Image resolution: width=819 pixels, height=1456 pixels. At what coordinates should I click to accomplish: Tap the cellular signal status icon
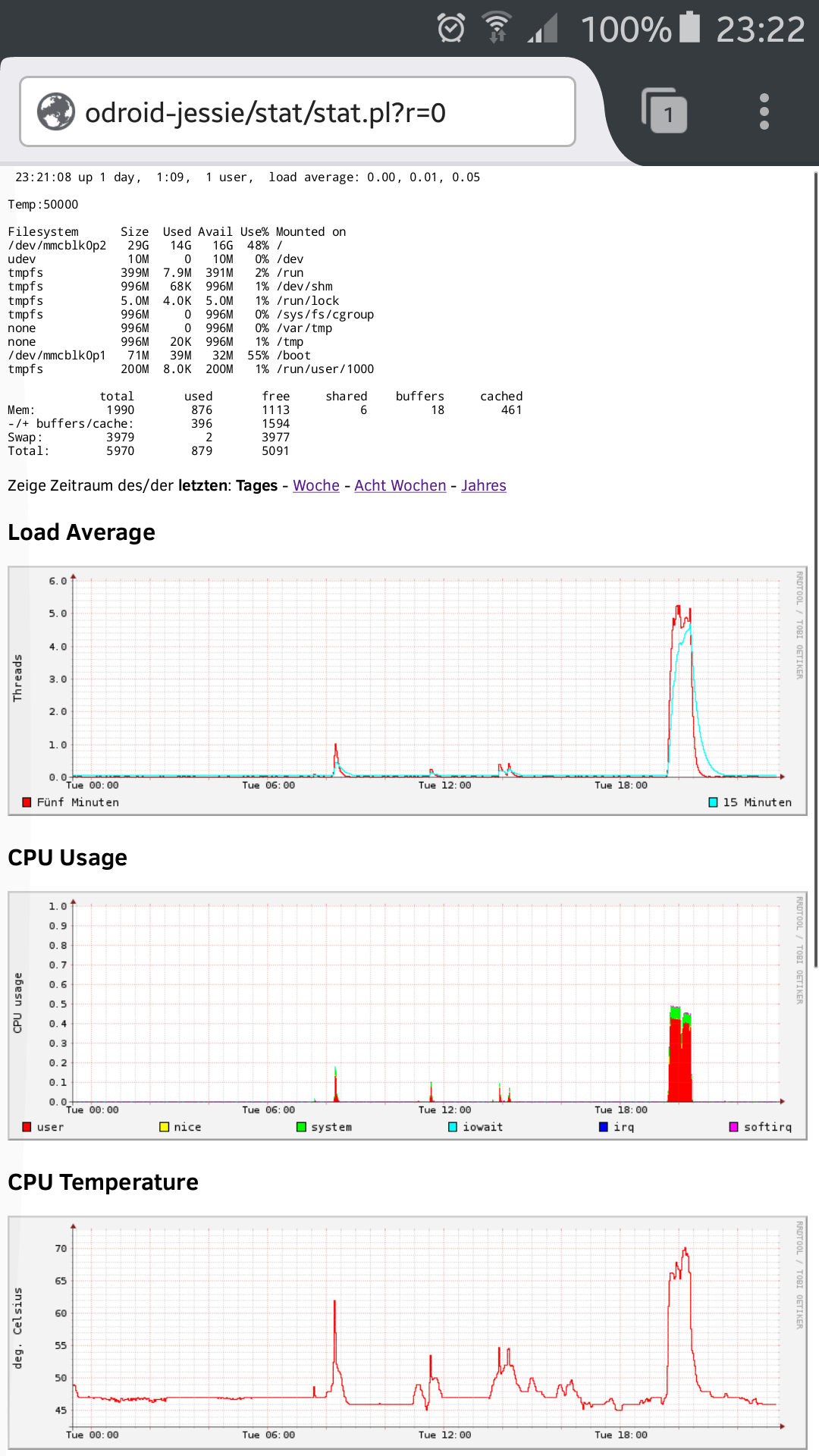click(x=543, y=29)
